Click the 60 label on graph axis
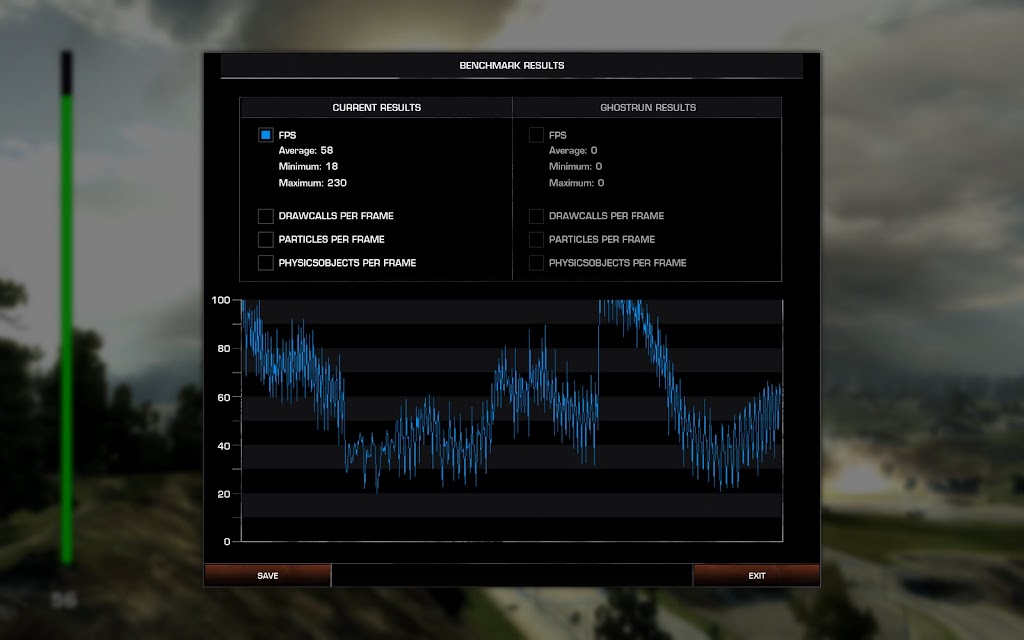The image size is (1024, 640). [x=224, y=397]
